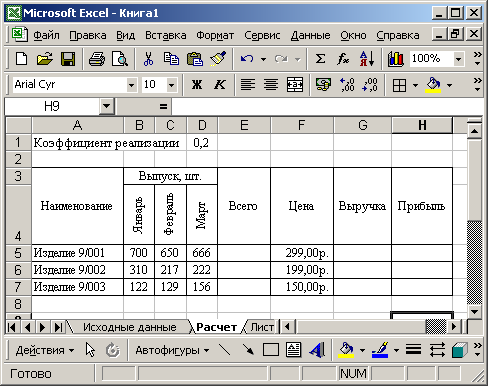Viewport: 488px width, 386px height.
Task: Cut selection with the scissors icon
Action: coord(148,59)
